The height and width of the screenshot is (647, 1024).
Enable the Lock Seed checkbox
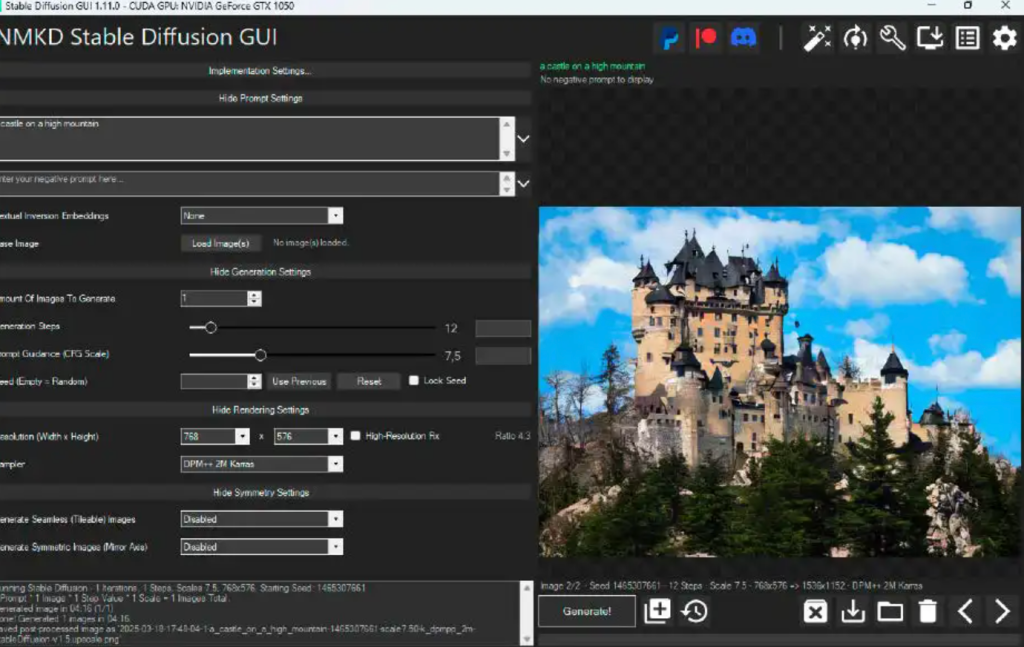pos(414,381)
